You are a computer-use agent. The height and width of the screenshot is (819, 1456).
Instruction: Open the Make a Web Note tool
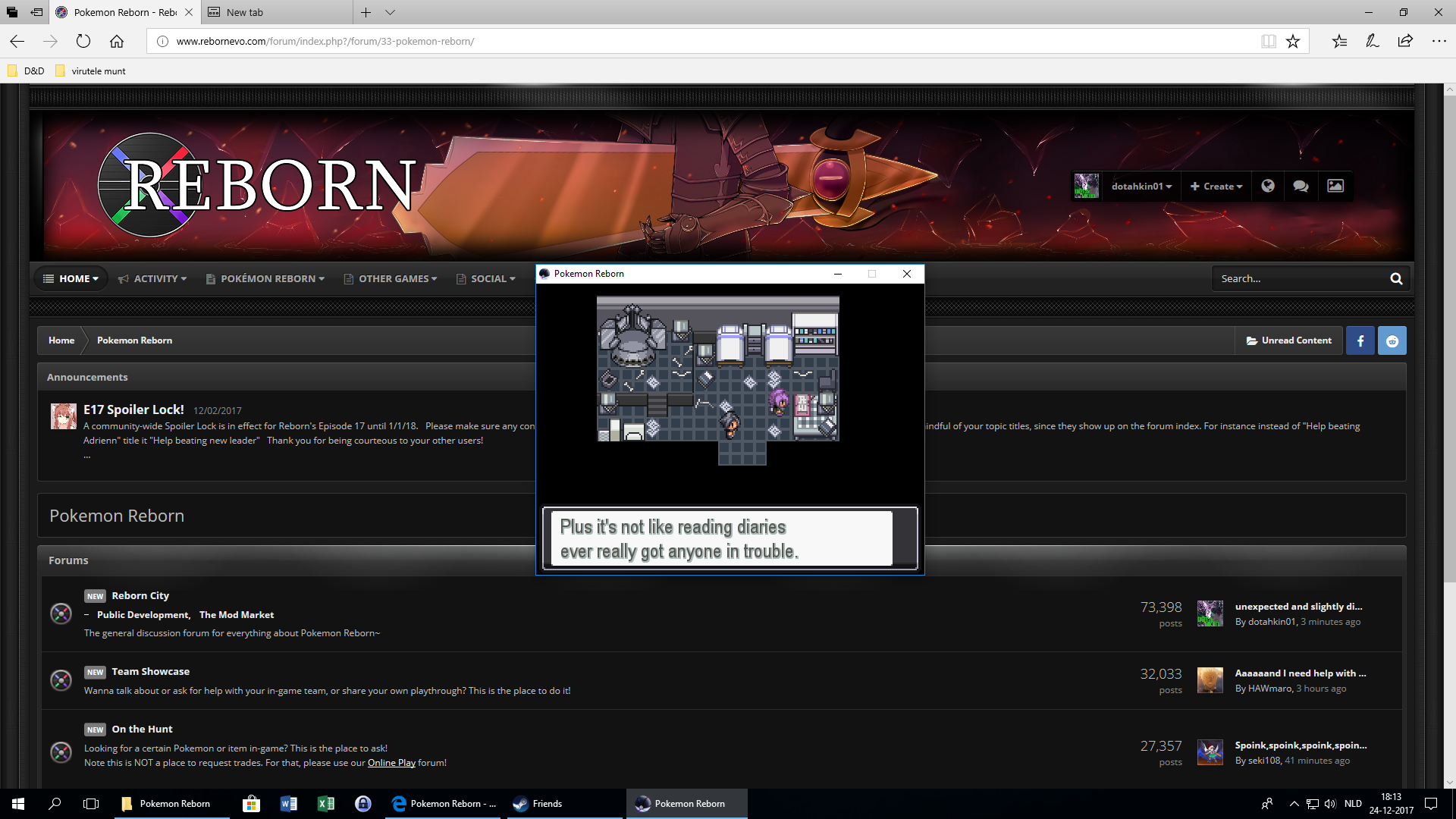[1373, 41]
